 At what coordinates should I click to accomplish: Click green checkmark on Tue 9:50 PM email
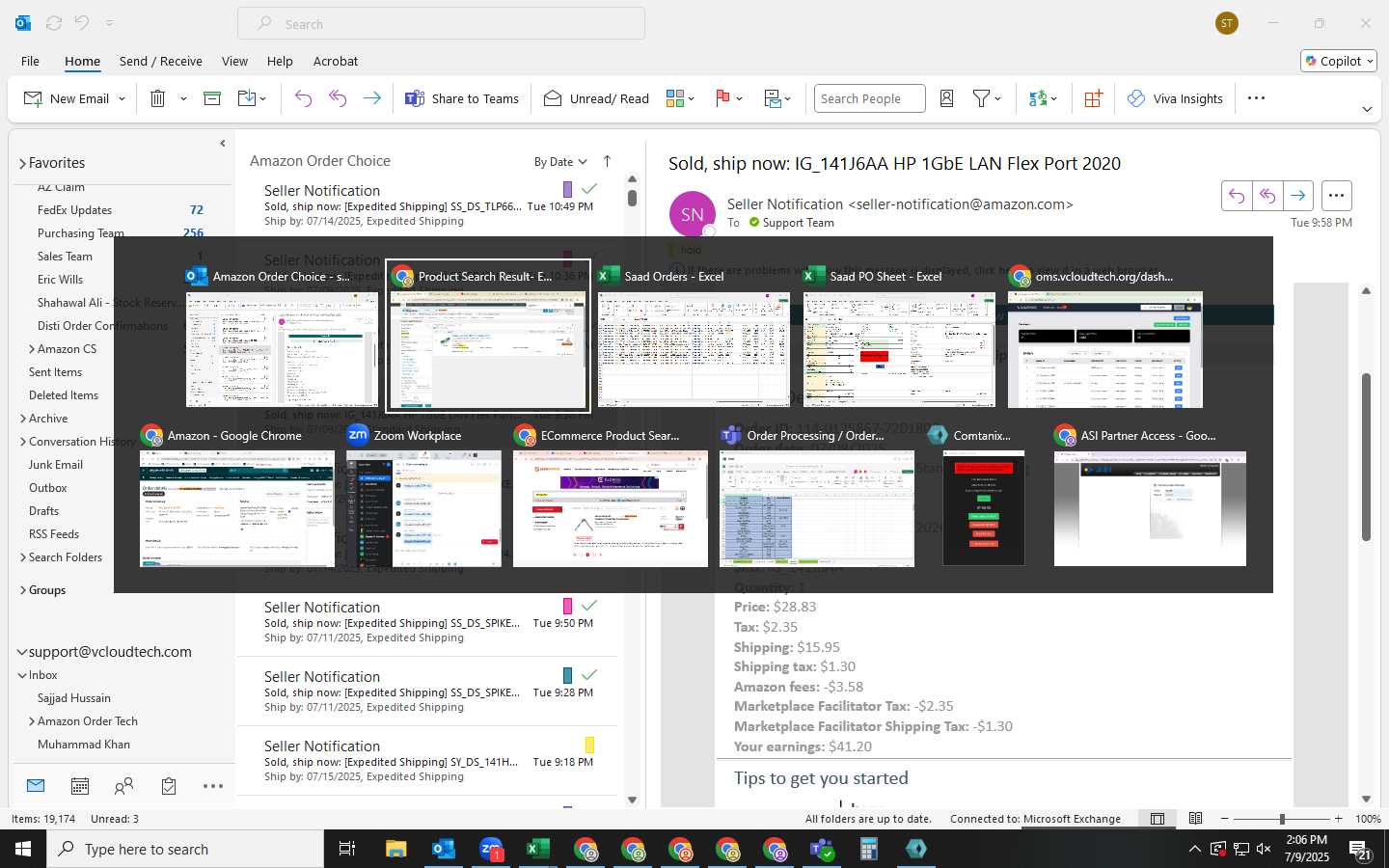[589, 606]
